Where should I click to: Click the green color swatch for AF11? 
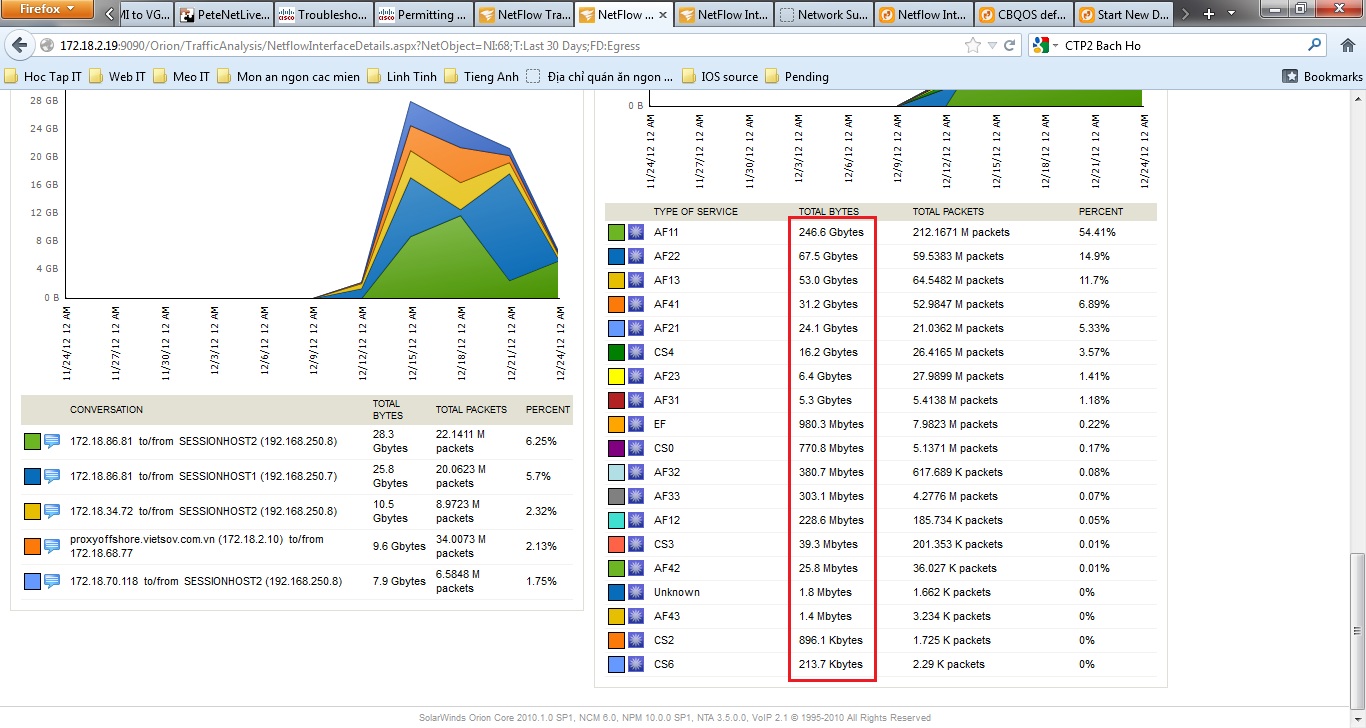(x=616, y=232)
